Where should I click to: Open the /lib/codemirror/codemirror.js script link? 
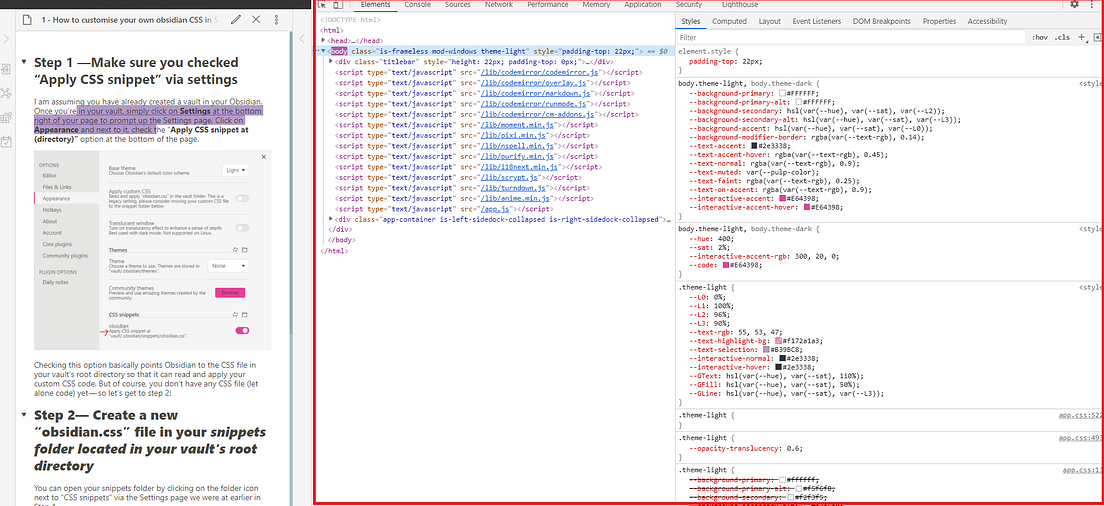click(x=539, y=72)
